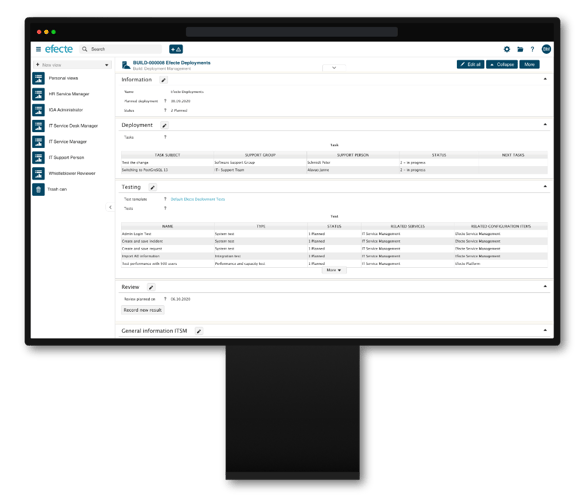
Task: Collapse the General information ITSM section arrow
Action: pyautogui.click(x=545, y=330)
